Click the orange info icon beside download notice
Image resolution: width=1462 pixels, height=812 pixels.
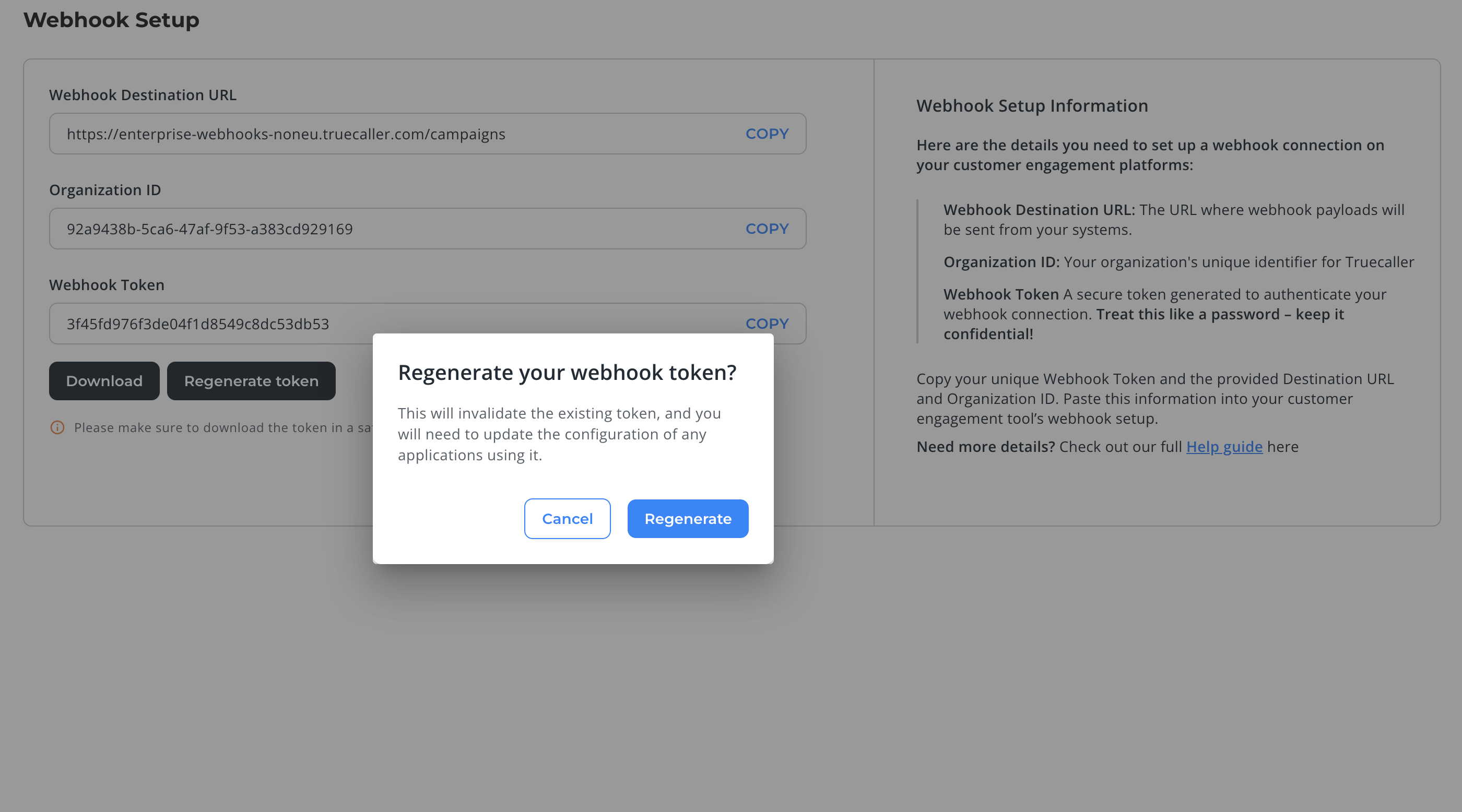[x=57, y=427]
